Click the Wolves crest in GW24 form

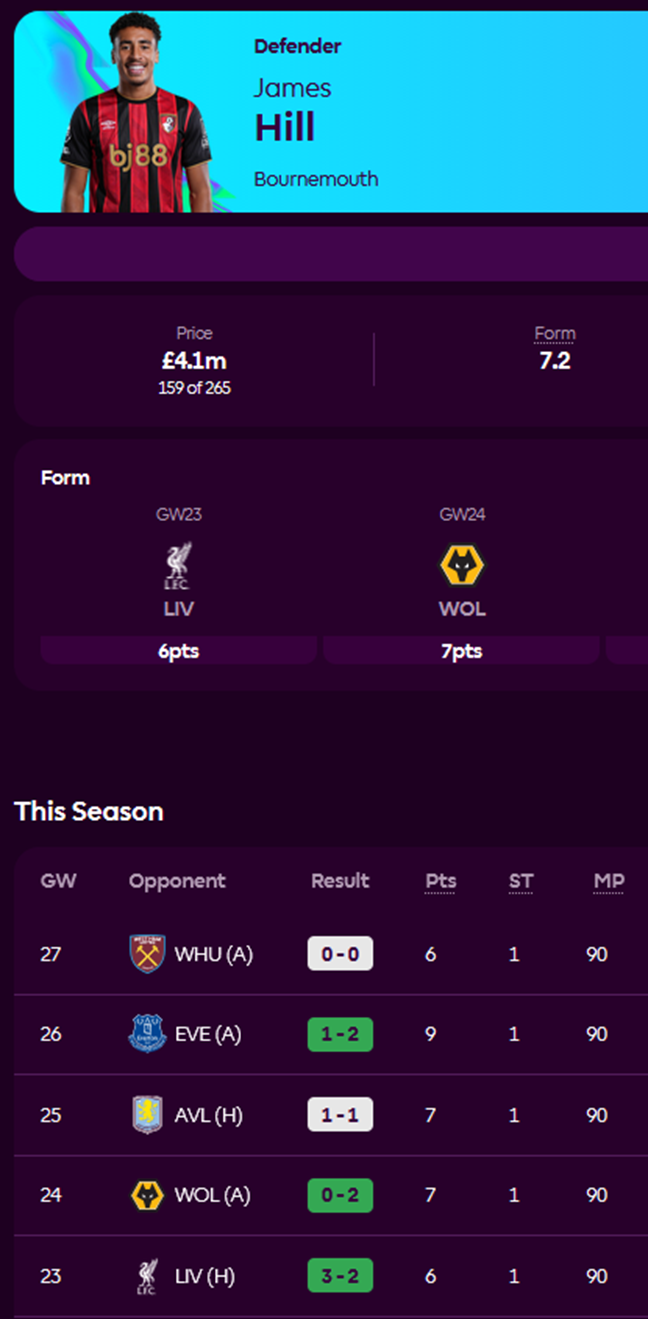point(462,566)
